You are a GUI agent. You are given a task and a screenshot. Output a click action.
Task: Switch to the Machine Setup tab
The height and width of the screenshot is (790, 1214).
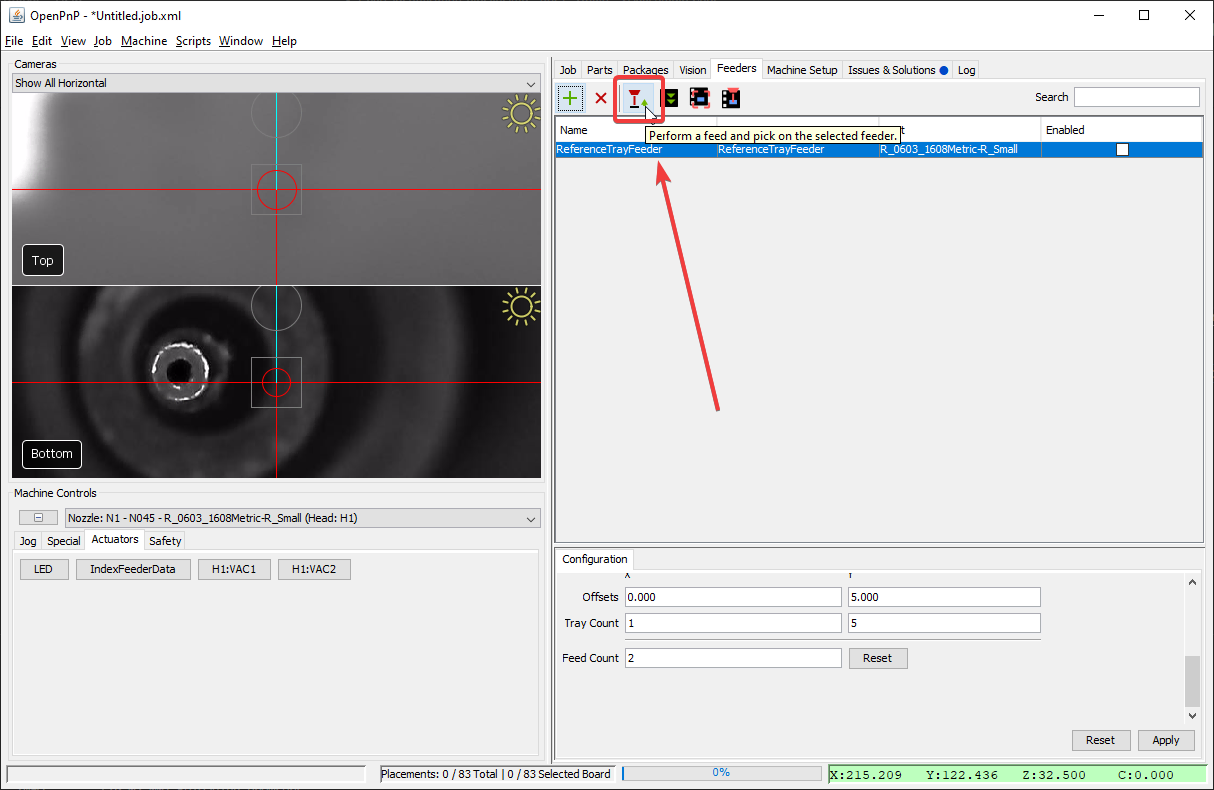[x=801, y=70]
